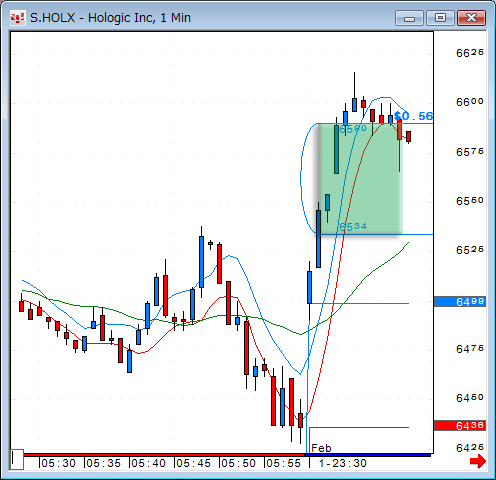Click the 6425 price axis label
496x480 pixels.
pos(470,448)
